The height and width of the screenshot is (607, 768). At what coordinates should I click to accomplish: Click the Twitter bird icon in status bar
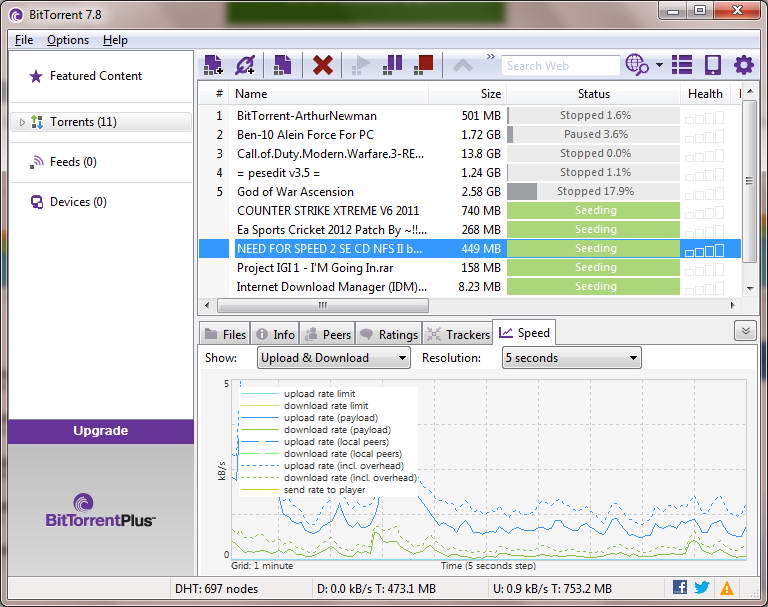pyautogui.click(x=702, y=587)
